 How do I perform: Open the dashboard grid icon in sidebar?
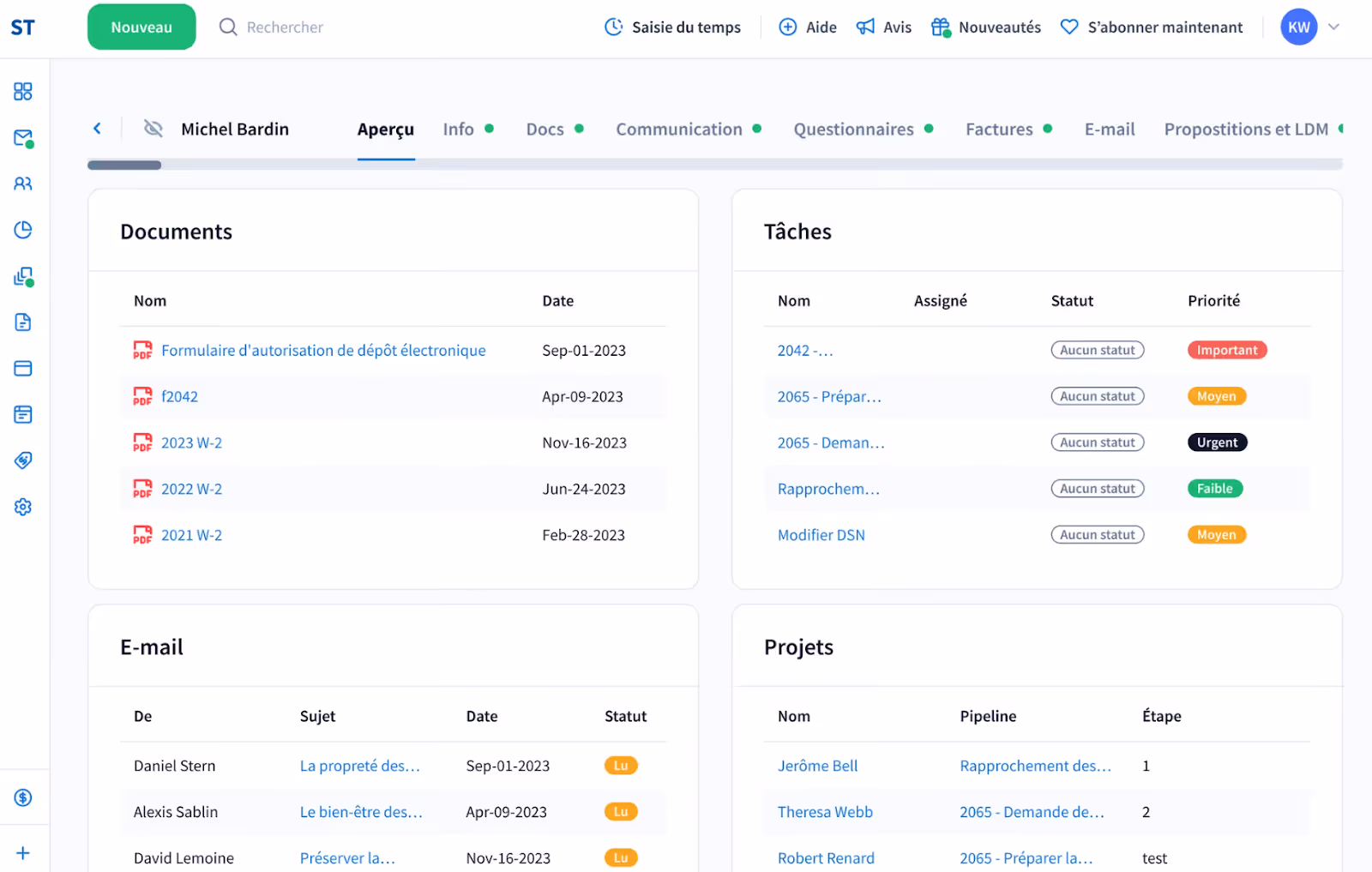23,92
